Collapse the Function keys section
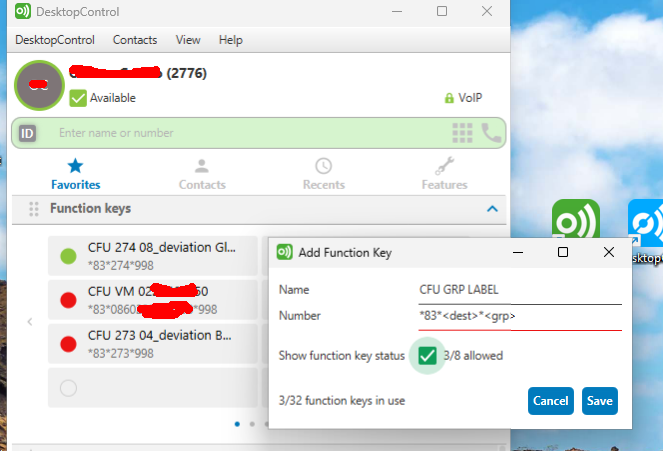This screenshot has width=663, height=451. (x=492, y=209)
